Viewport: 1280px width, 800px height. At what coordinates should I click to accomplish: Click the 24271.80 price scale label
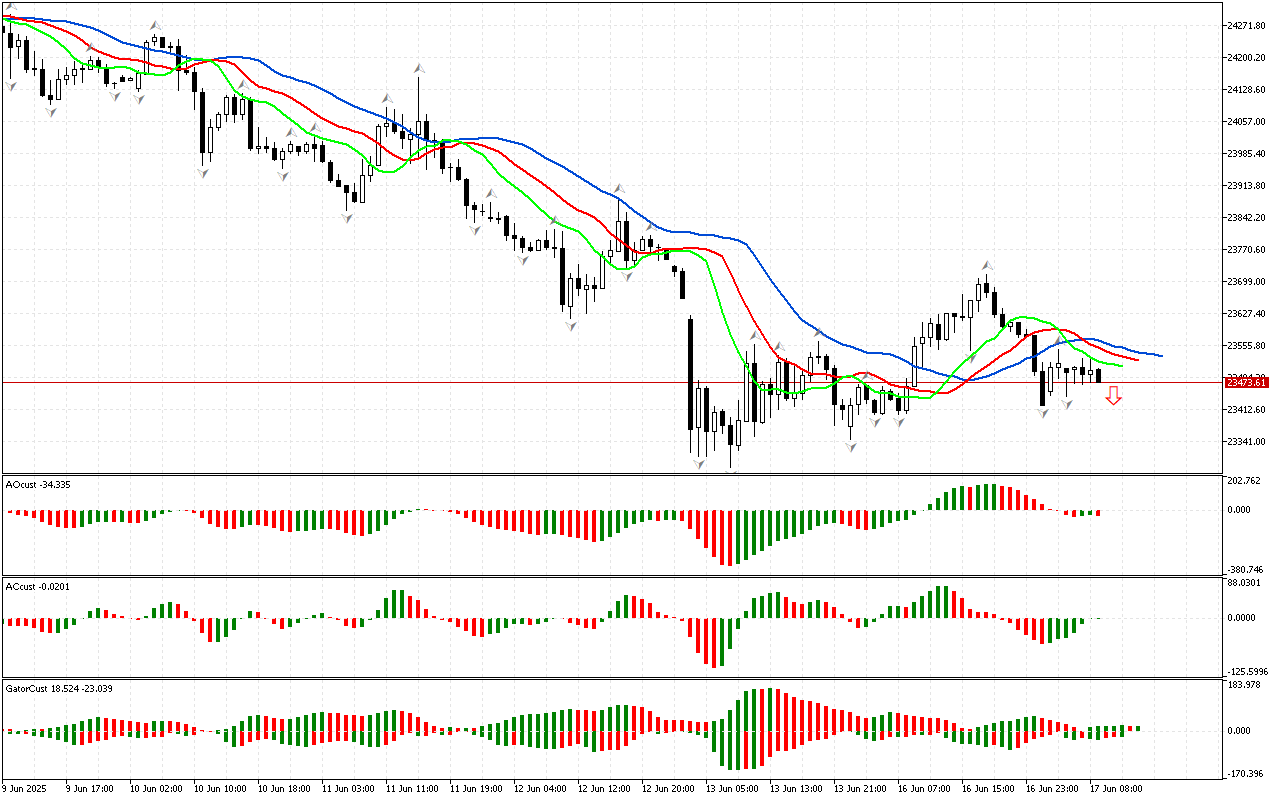pyautogui.click(x=1248, y=25)
